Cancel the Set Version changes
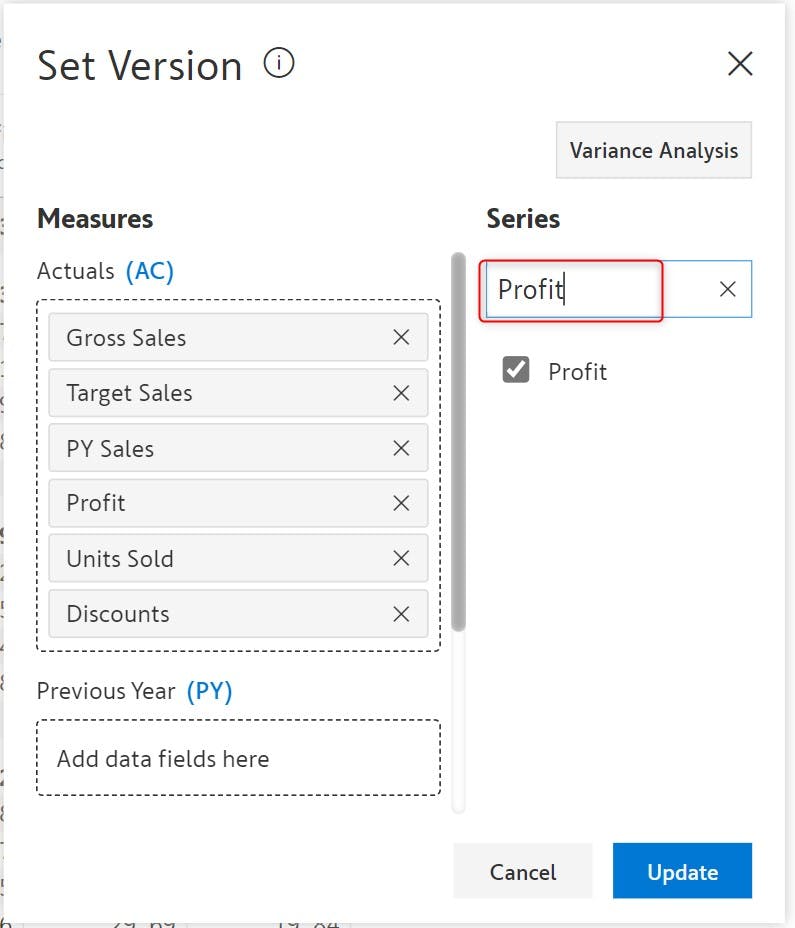Image resolution: width=795 pixels, height=928 pixels. click(x=522, y=872)
